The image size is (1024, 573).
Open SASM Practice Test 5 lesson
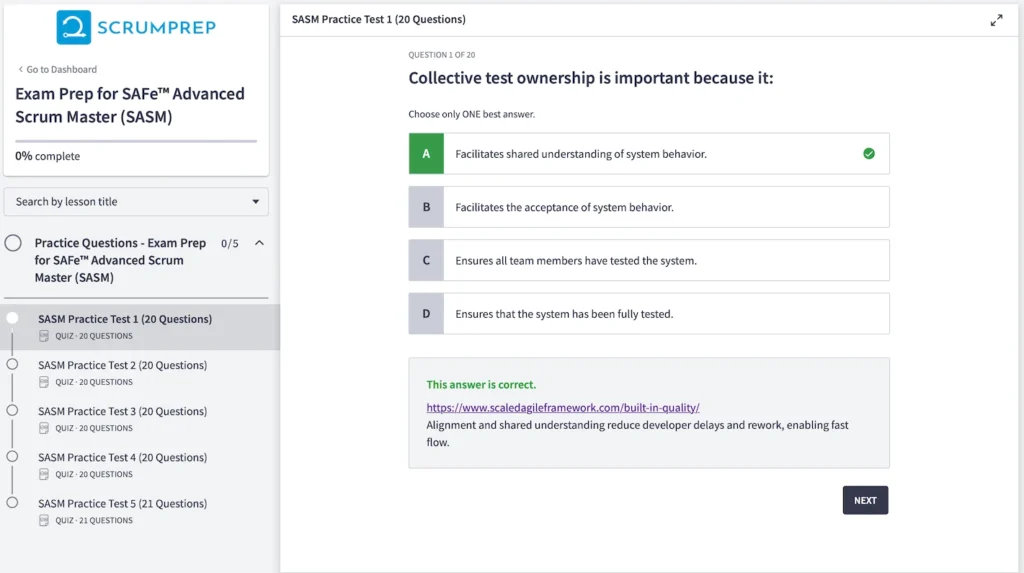(122, 503)
